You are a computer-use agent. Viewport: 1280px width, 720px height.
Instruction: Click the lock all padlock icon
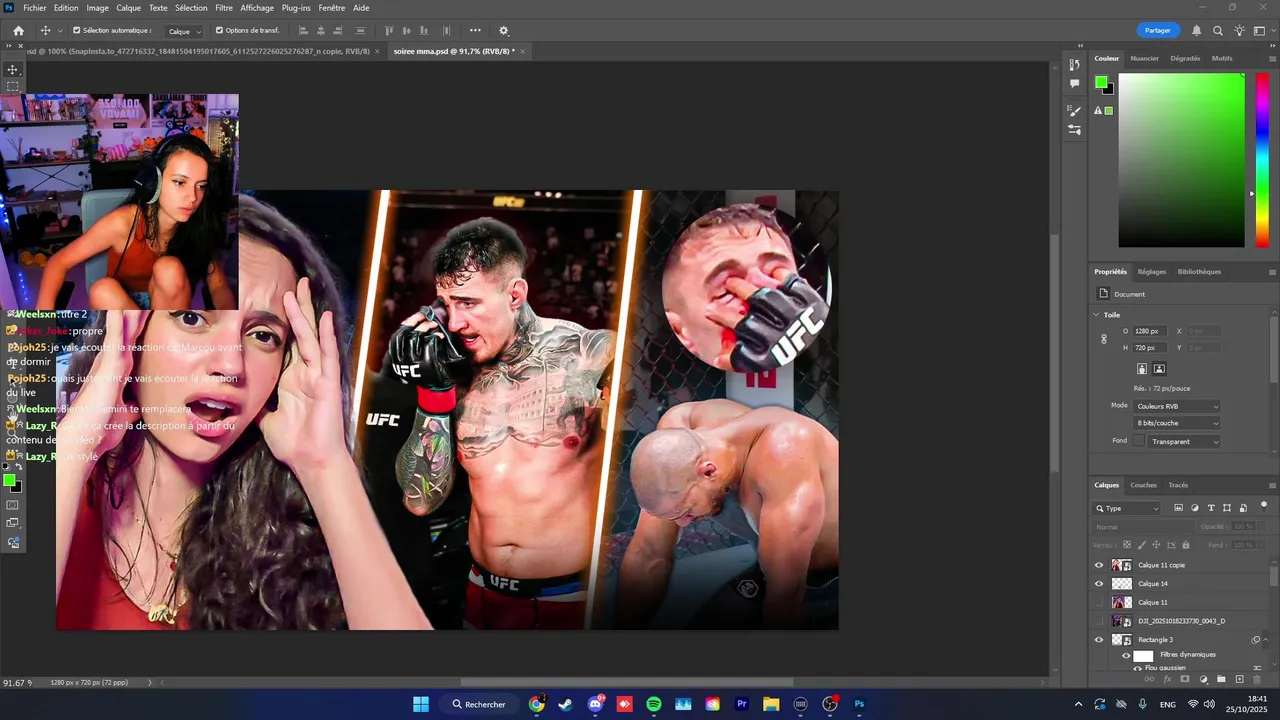coord(1186,545)
